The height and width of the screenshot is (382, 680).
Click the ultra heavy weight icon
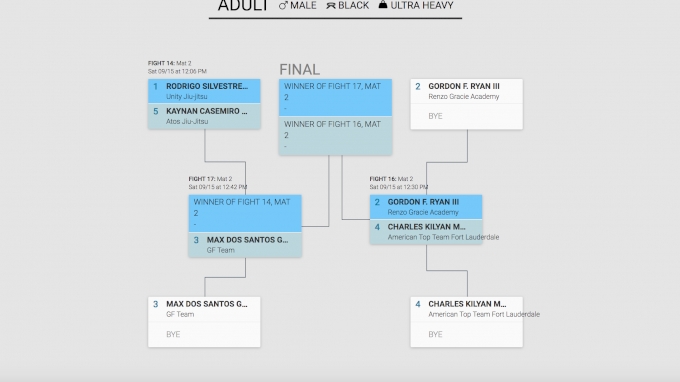(x=382, y=5)
